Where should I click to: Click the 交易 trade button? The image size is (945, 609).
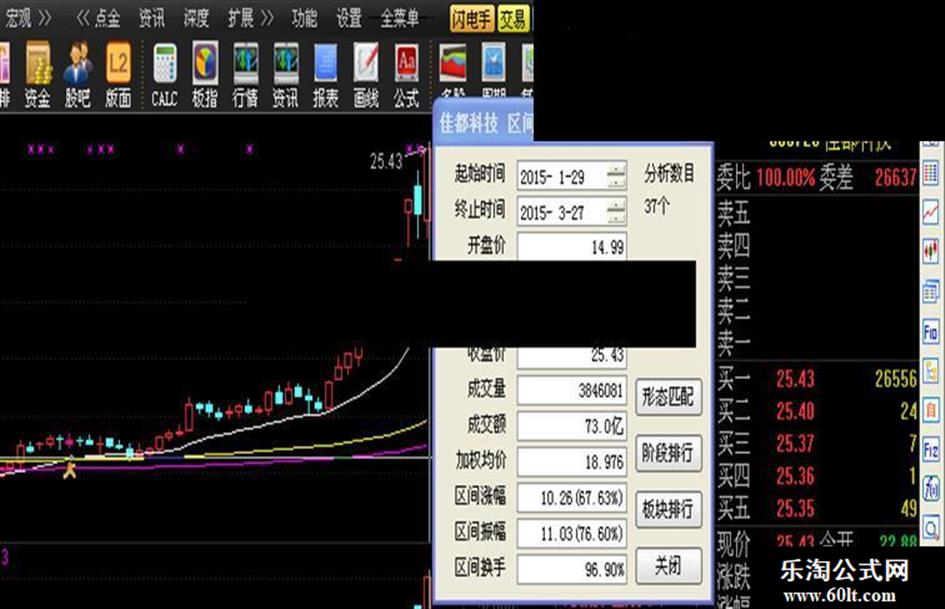pyautogui.click(x=513, y=19)
